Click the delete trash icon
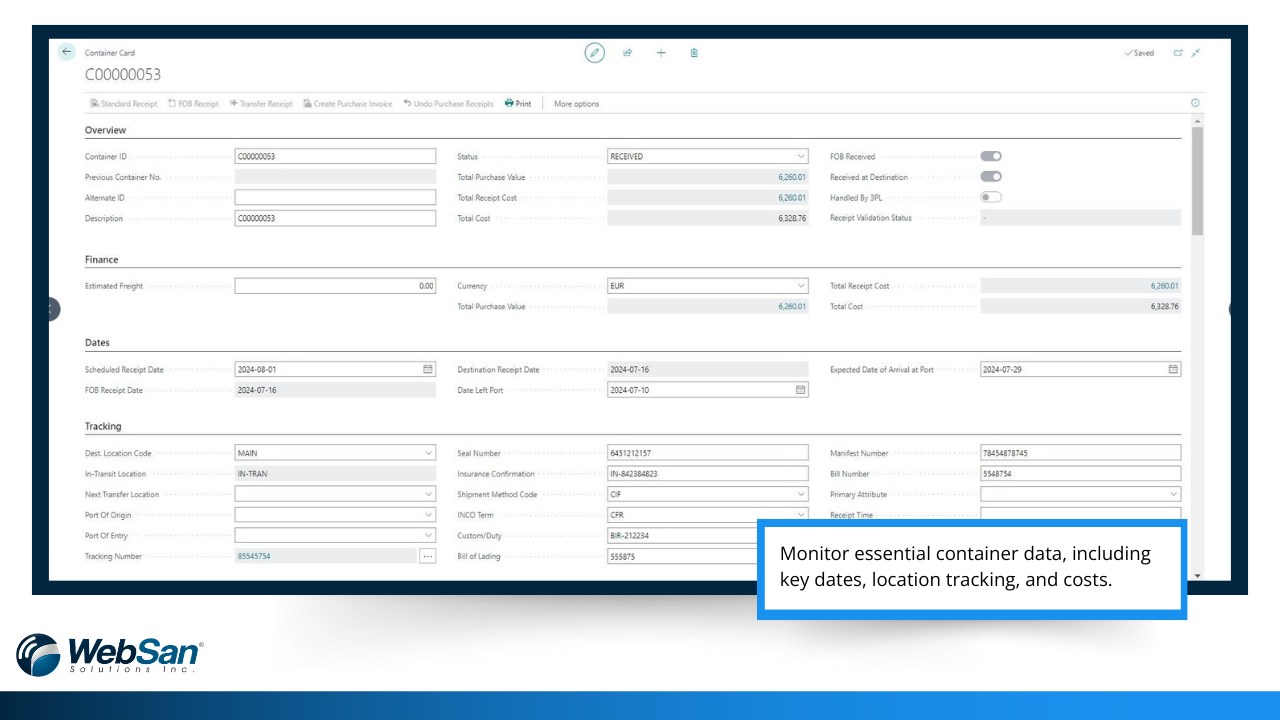This screenshot has height=720, width=1280. (x=694, y=53)
